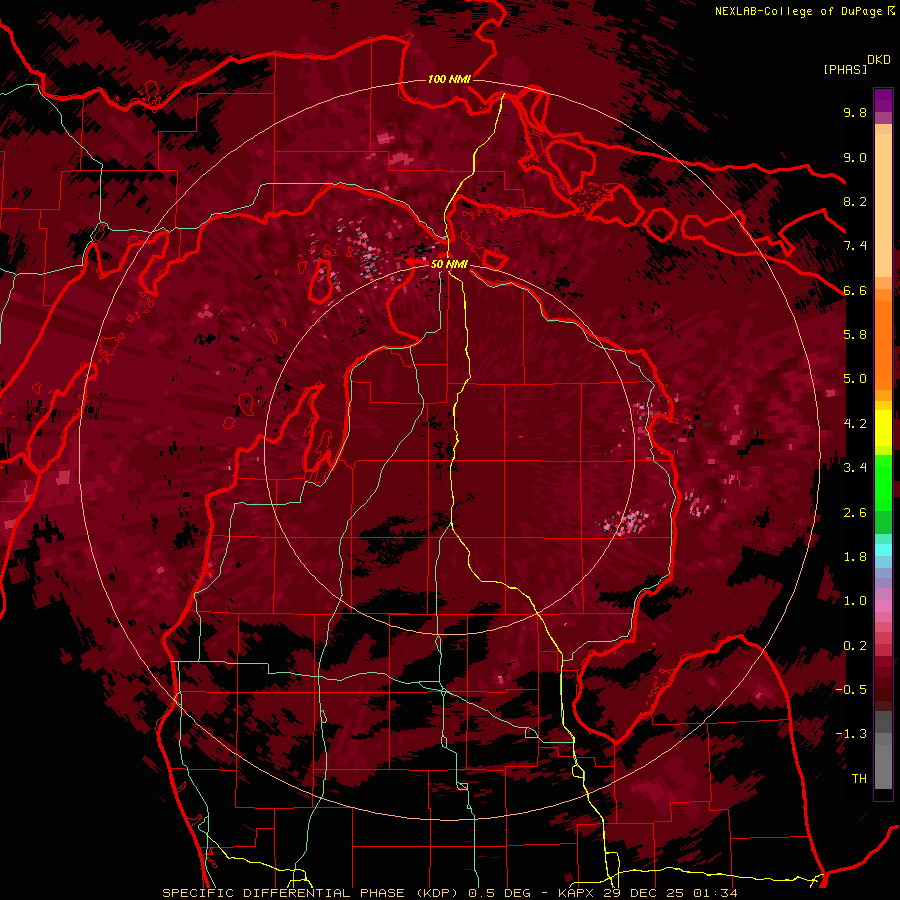Pick the pink segment near 1.0
Viewport: 900px width, 900px height.
(883, 605)
